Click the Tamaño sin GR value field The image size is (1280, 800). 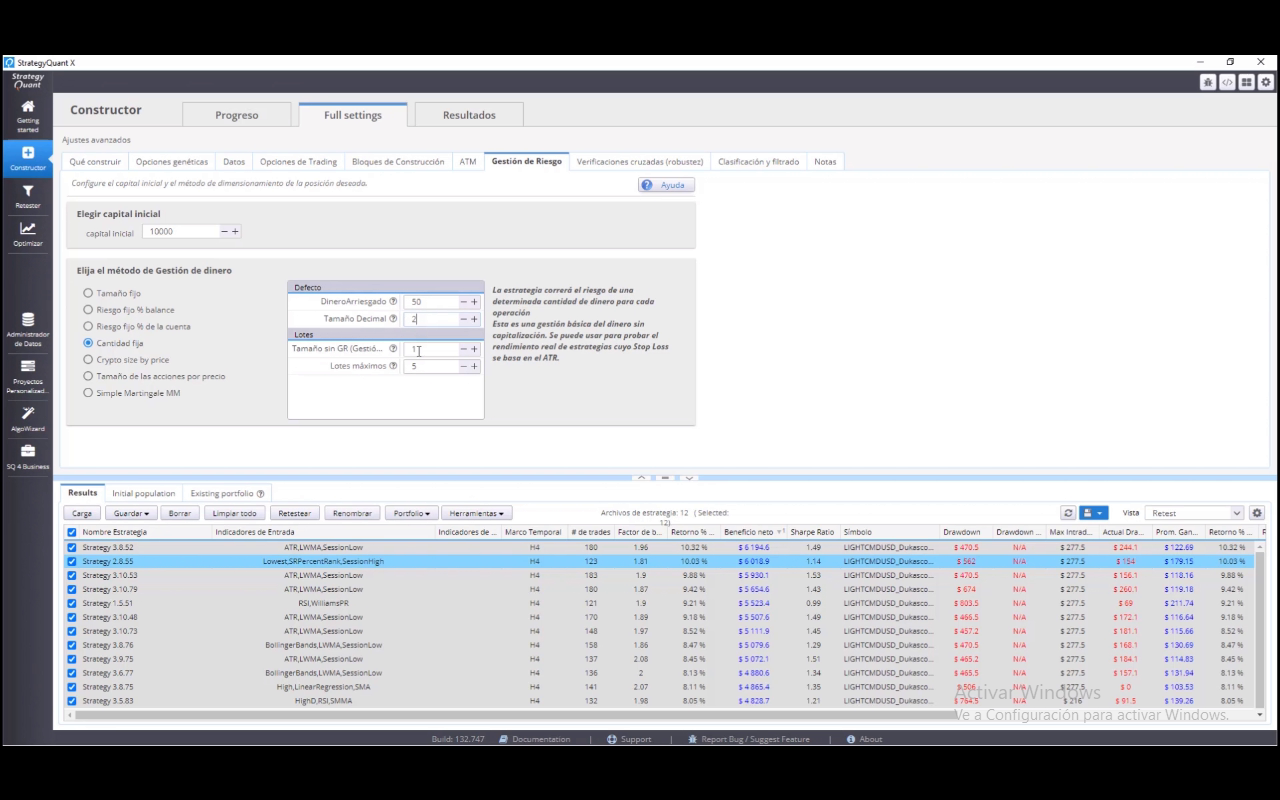pos(431,349)
